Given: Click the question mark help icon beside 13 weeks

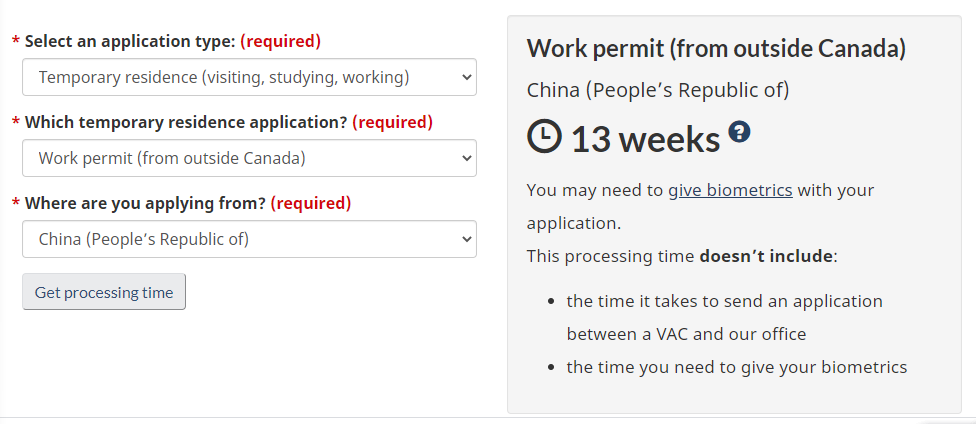Looking at the screenshot, I should pyautogui.click(x=739, y=132).
